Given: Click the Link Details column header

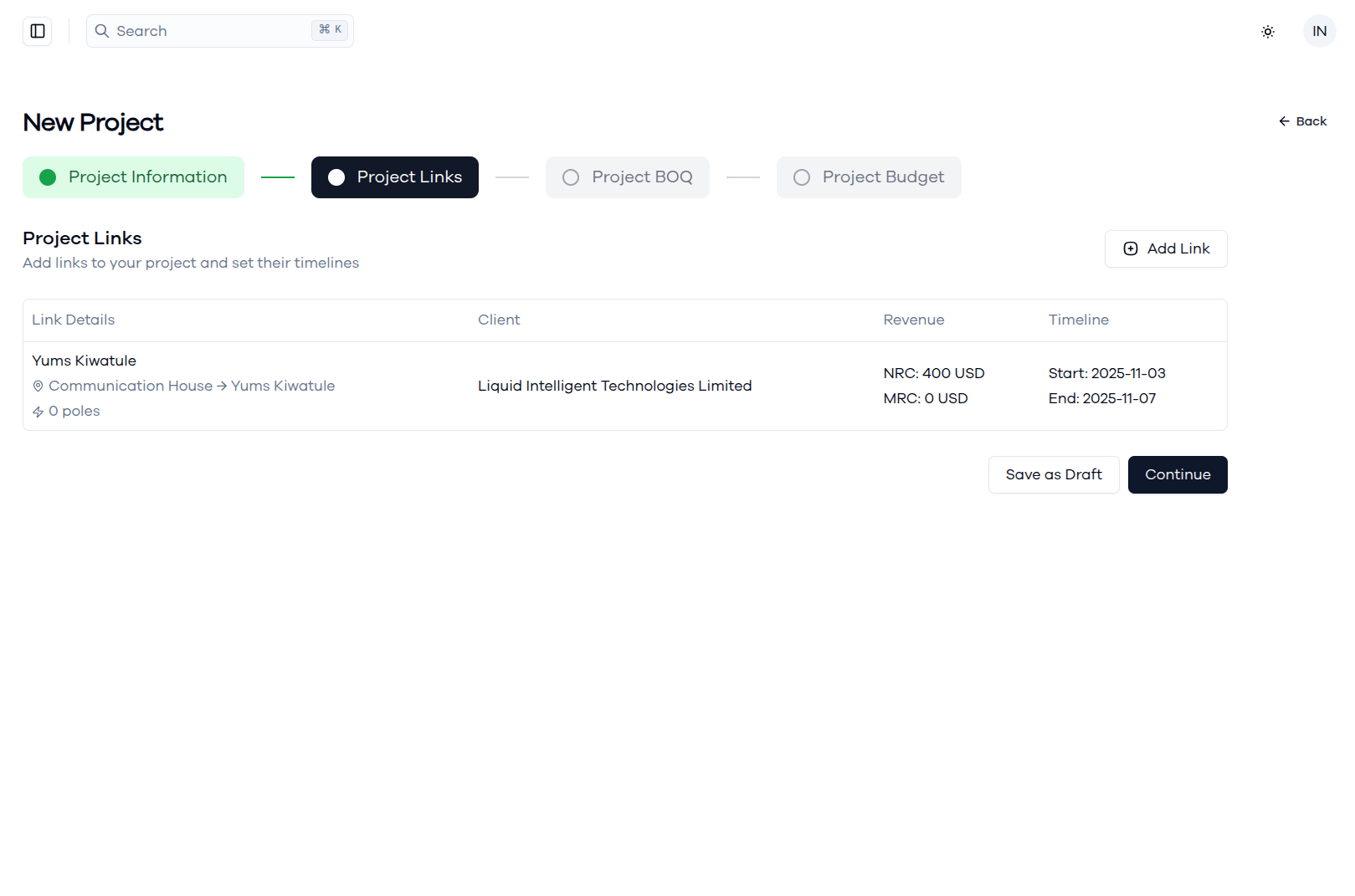Looking at the screenshot, I should [x=73, y=320].
